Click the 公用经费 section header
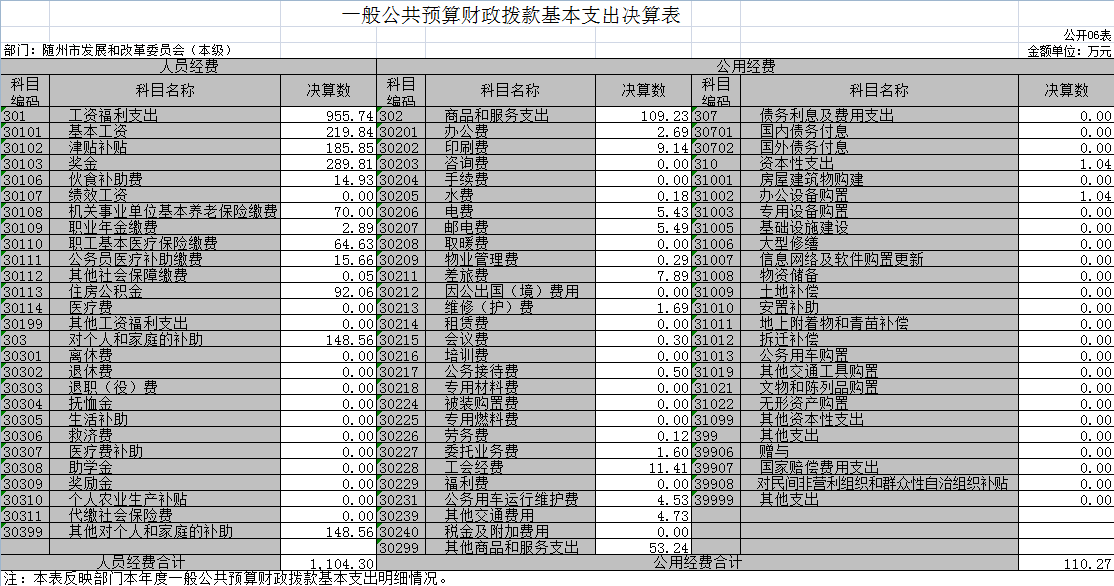The height and width of the screenshot is (586, 1114). coord(745,66)
